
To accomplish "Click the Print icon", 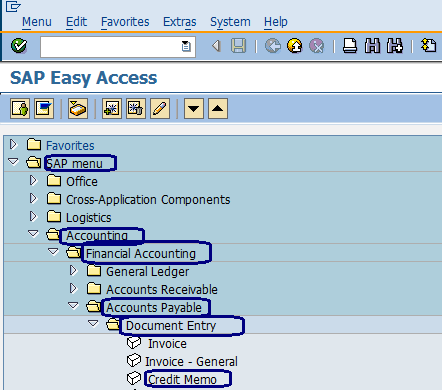I will tap(350, 46).
